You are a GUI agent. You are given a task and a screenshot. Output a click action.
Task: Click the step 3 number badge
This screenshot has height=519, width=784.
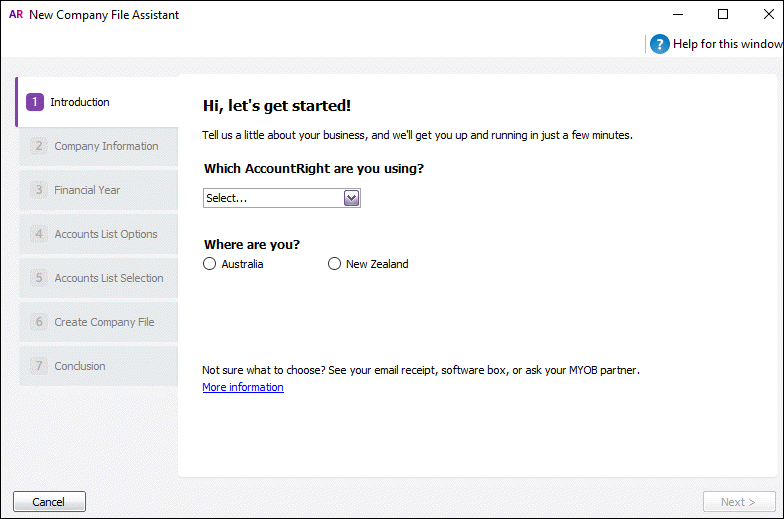39,190
